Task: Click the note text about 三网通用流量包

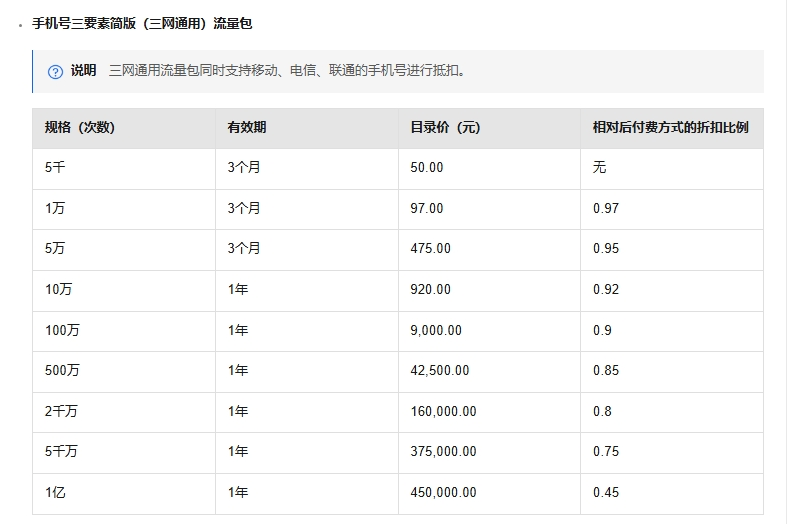Action: pyautogui.click(x=287, y=71)
